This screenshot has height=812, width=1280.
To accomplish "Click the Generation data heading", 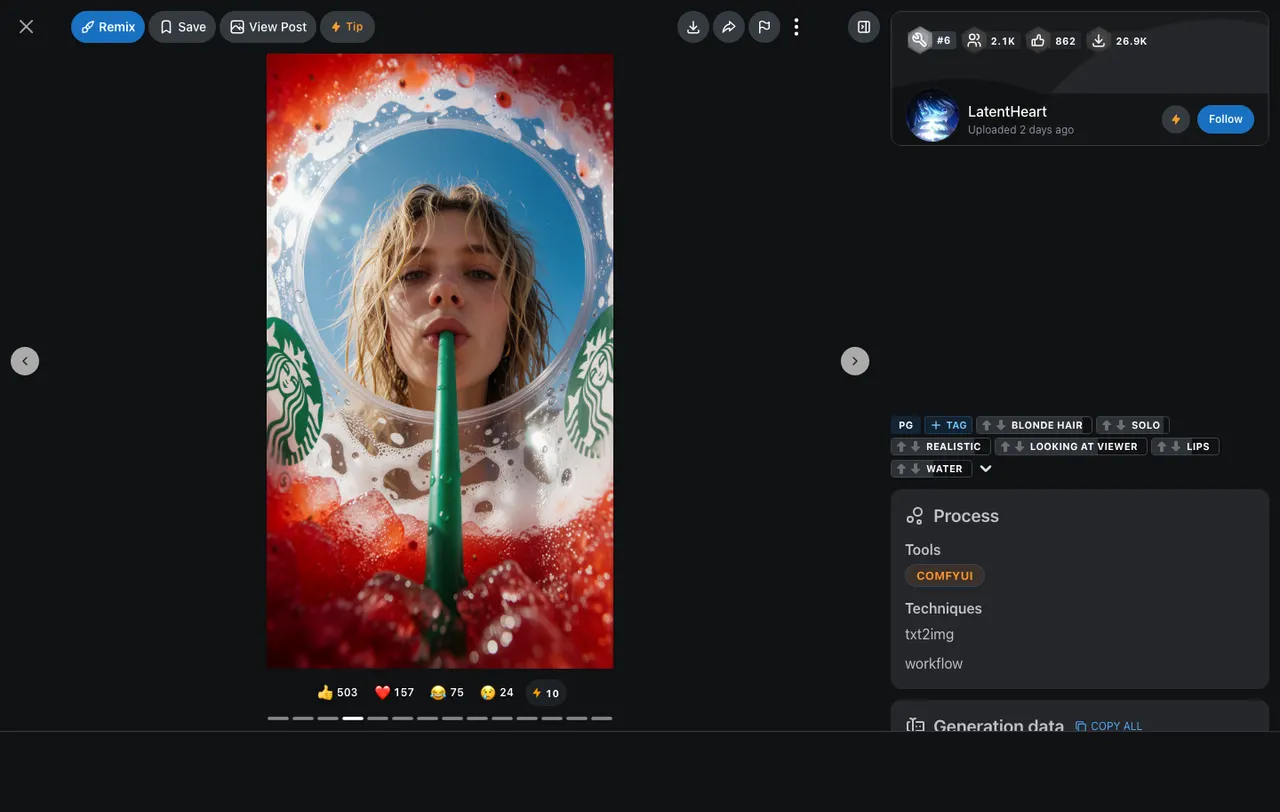I will coord(998,726).
